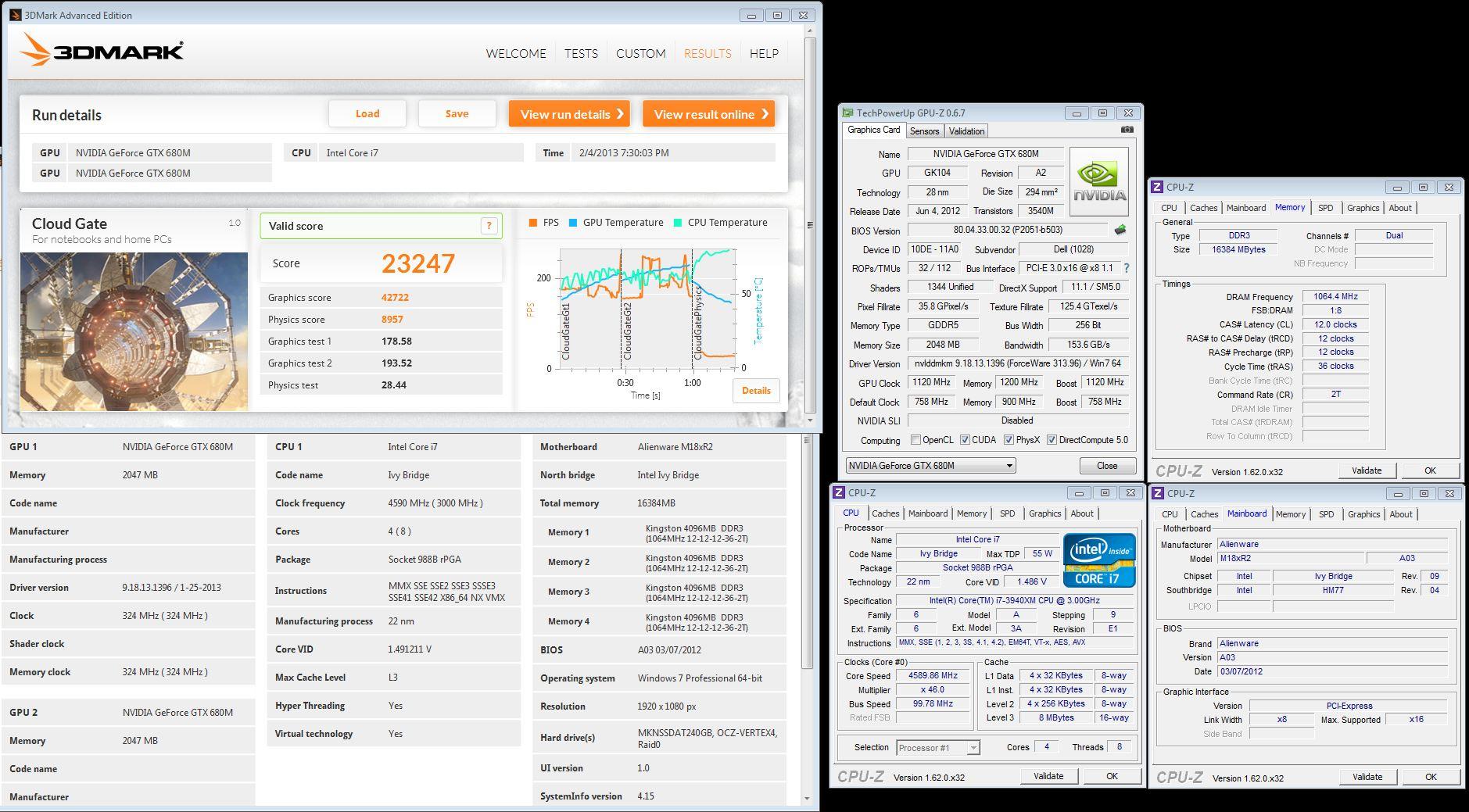Open SPD tab in CPU-Z Memory window

[x=1325, y=208]
